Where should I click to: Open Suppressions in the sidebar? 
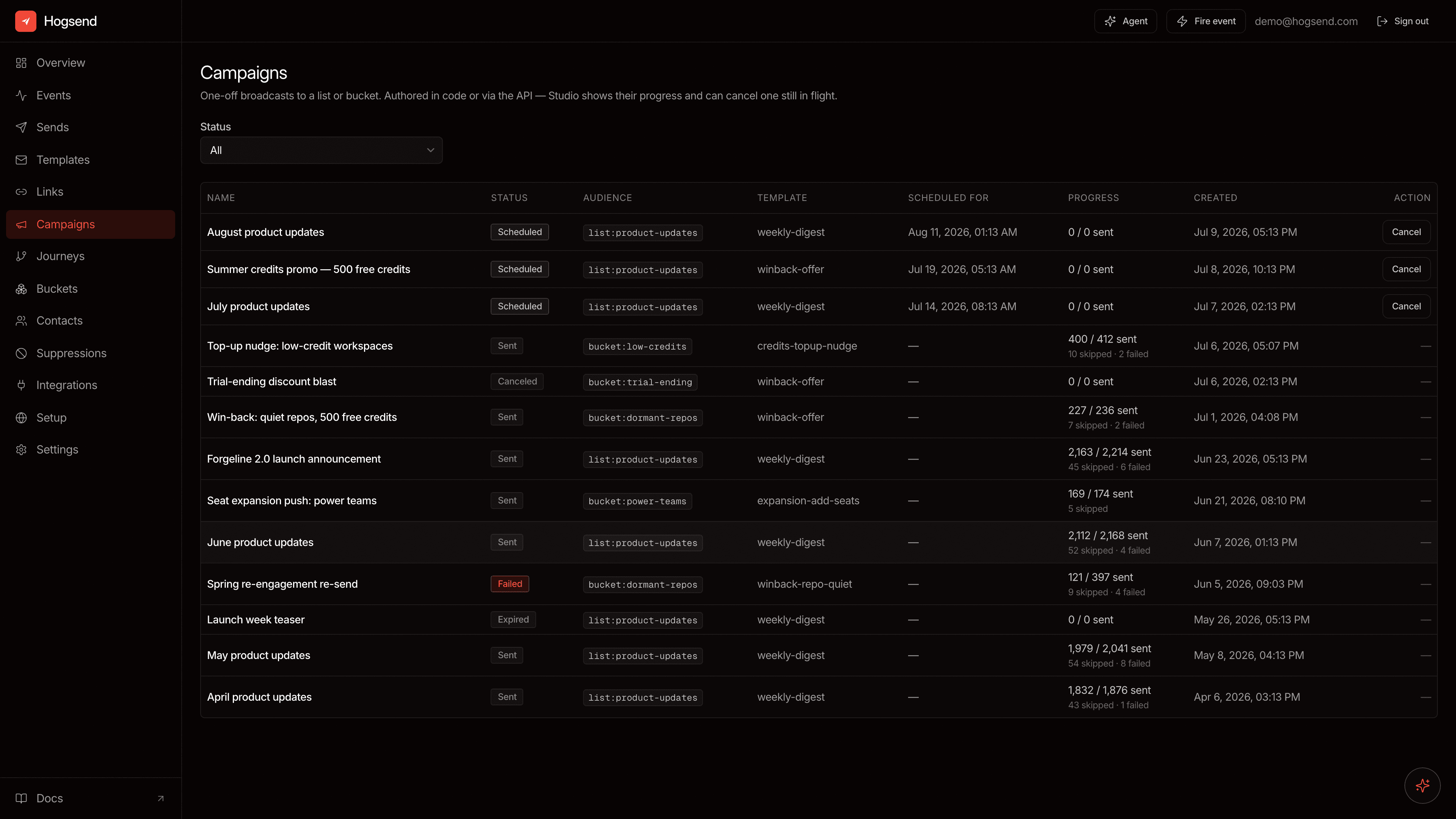pos(91,353)
